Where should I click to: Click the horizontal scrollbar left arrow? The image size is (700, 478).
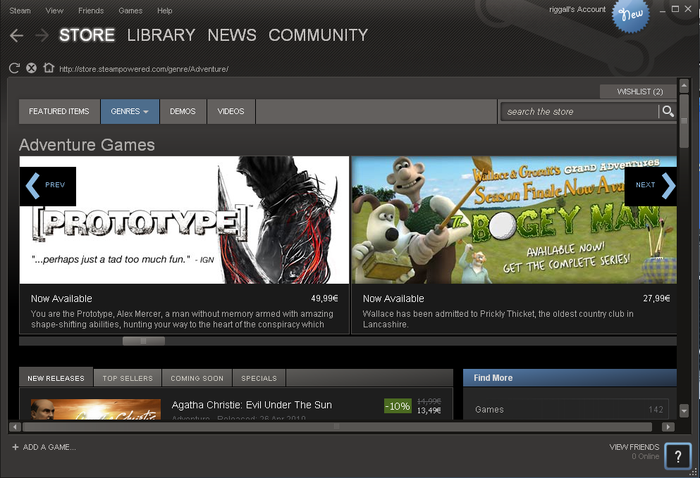(15, 427)
